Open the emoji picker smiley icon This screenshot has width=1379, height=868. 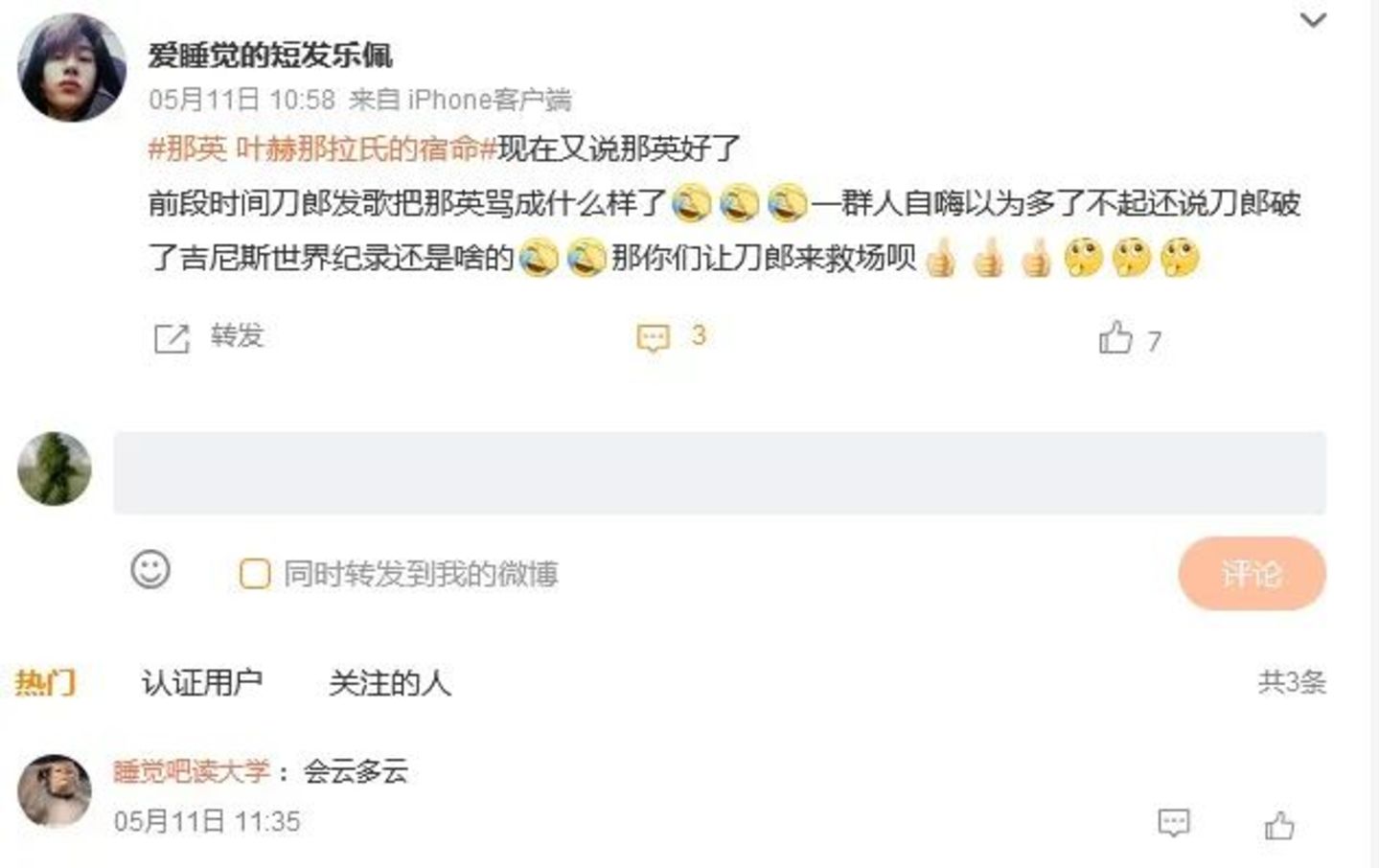tap(150, 570)
